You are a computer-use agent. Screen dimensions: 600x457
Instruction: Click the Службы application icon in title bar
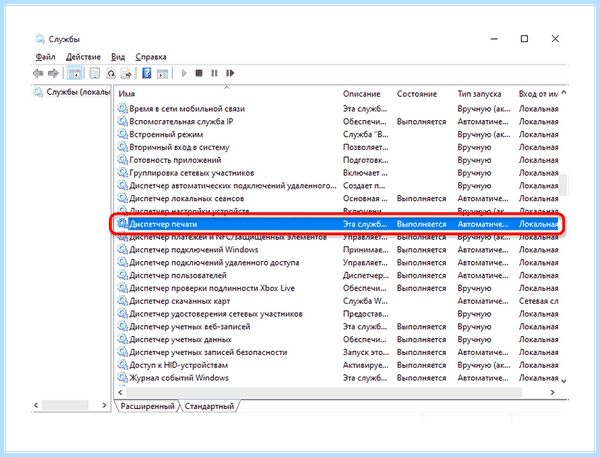point(40,39)
